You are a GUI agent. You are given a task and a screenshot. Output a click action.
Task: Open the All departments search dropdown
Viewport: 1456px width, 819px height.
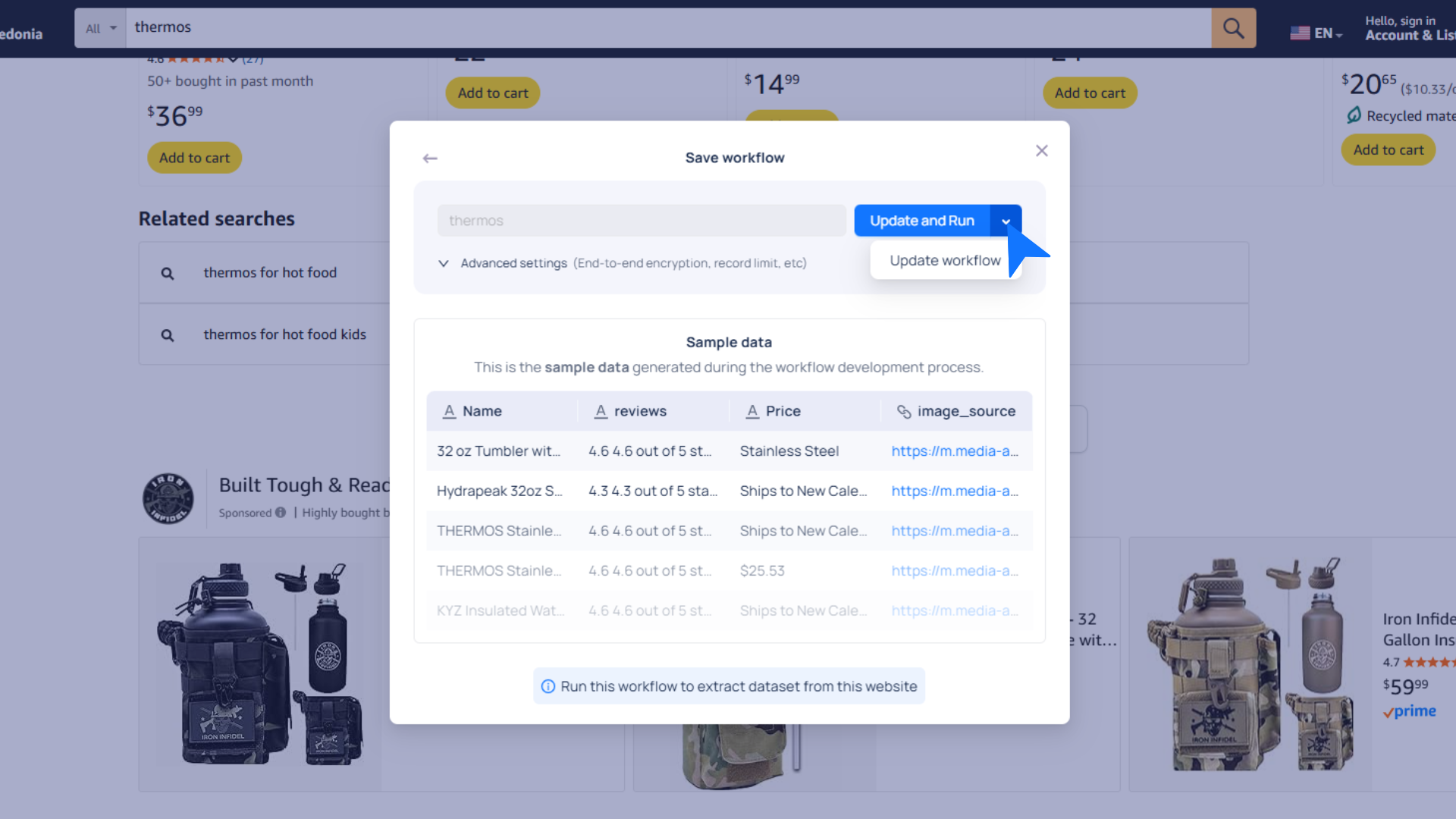tap(101, 29)
